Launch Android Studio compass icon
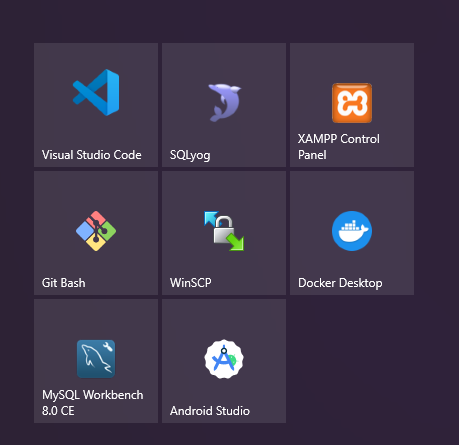459x445 pixels. pyautogui.click(x=224, y=359)
